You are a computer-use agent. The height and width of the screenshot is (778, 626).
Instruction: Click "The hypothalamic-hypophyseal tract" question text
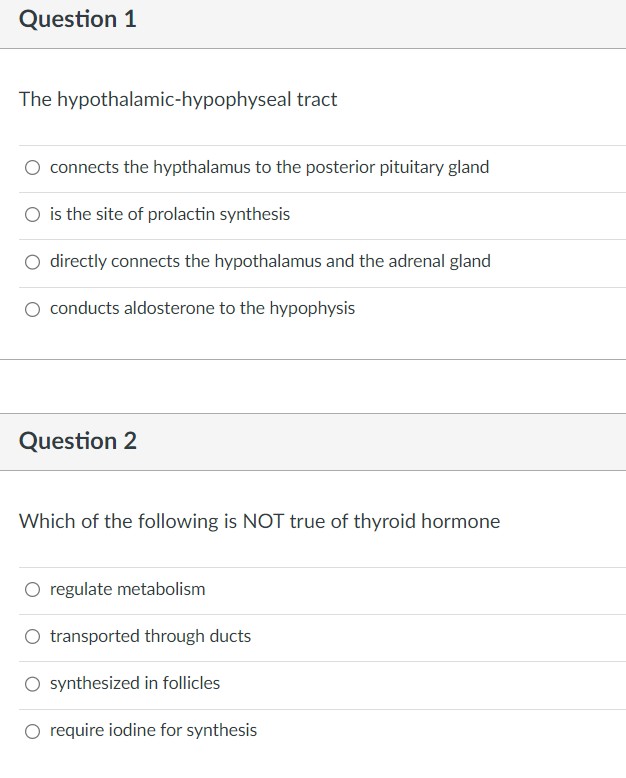178,100
